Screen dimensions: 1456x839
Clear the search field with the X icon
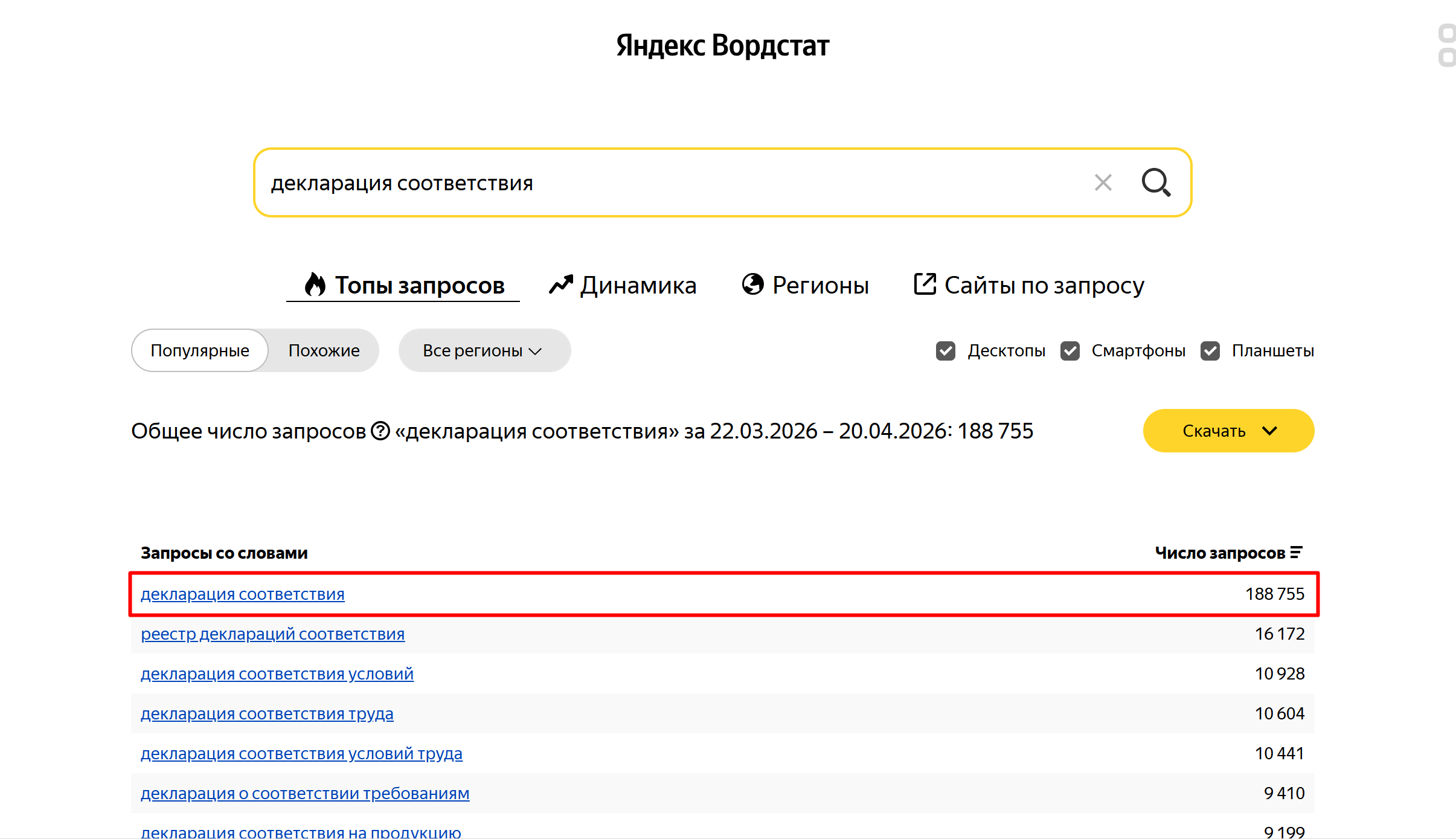click(x=1103, y=182)
